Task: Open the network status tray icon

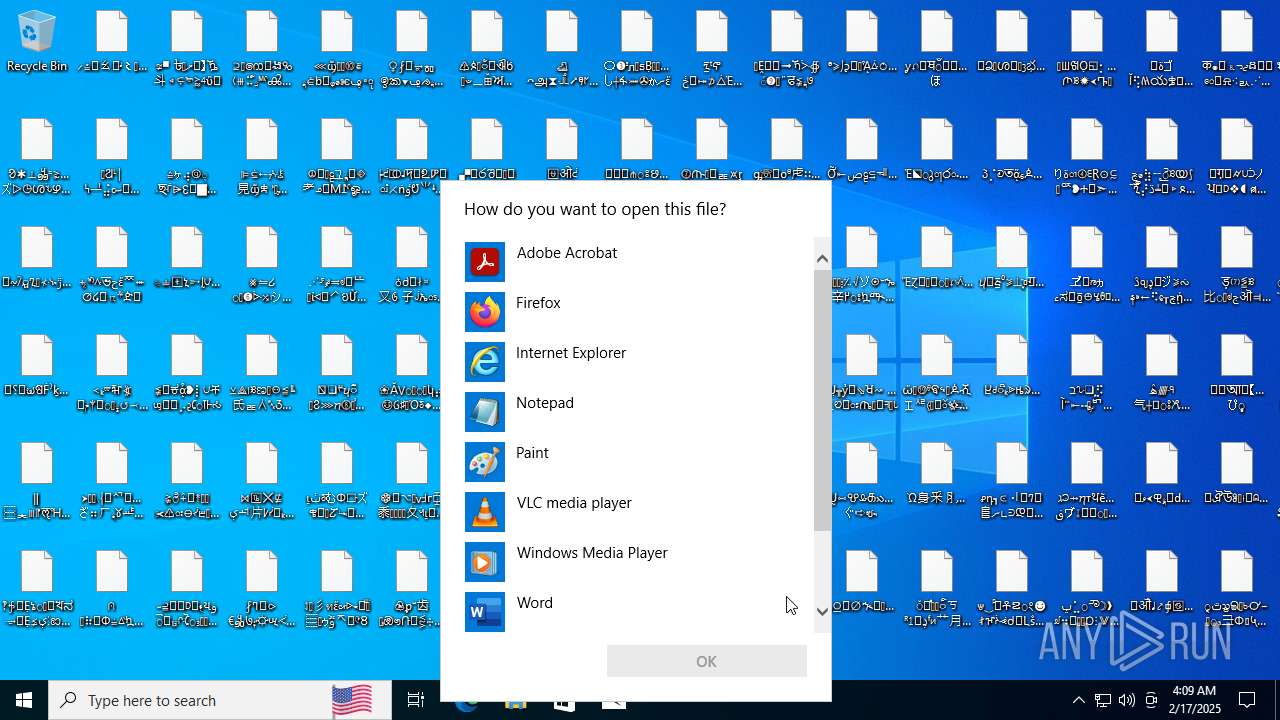Action: [1103, 700]
